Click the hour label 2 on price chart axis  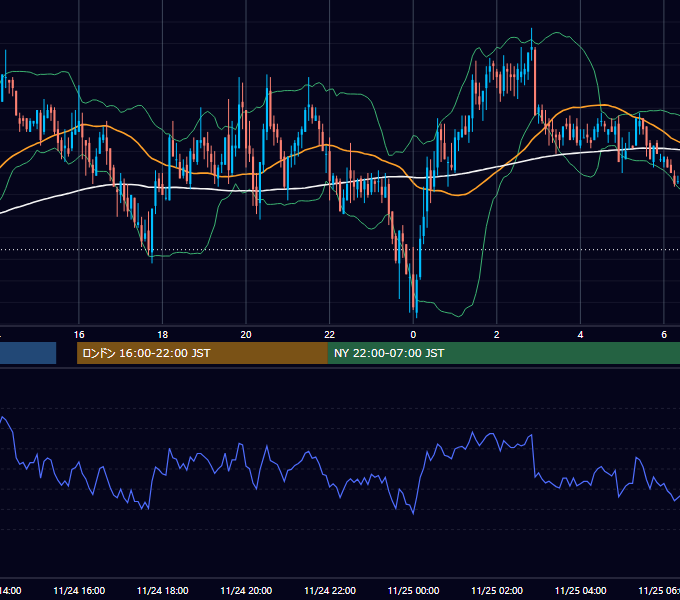point(497,335)
